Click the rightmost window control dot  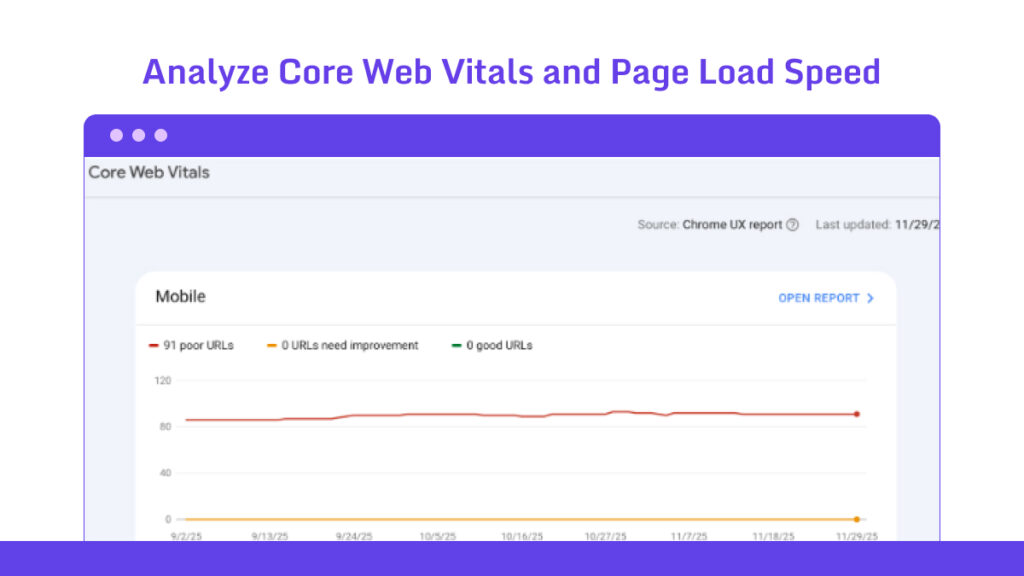[x=162, y=135]
